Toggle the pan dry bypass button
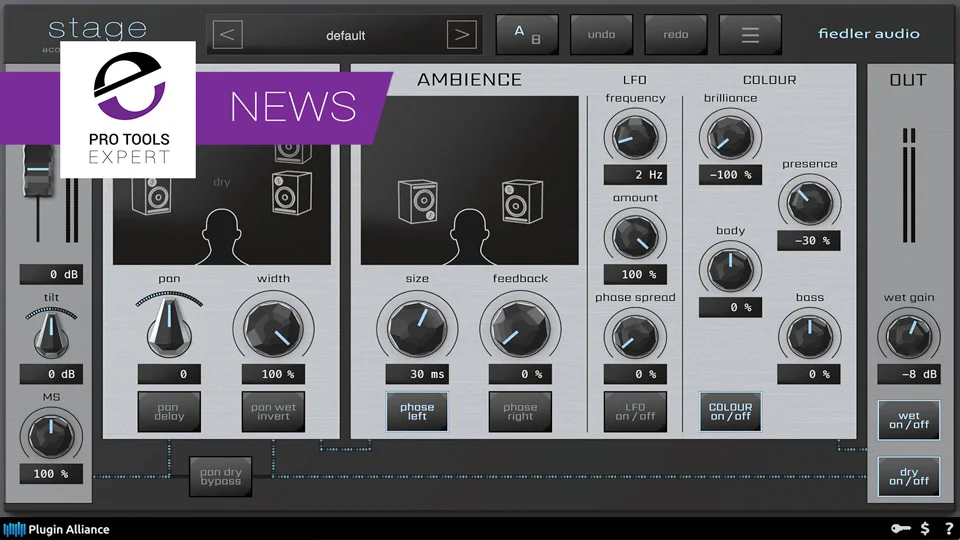Screen dimensions: 960x540 coord(220,476)
